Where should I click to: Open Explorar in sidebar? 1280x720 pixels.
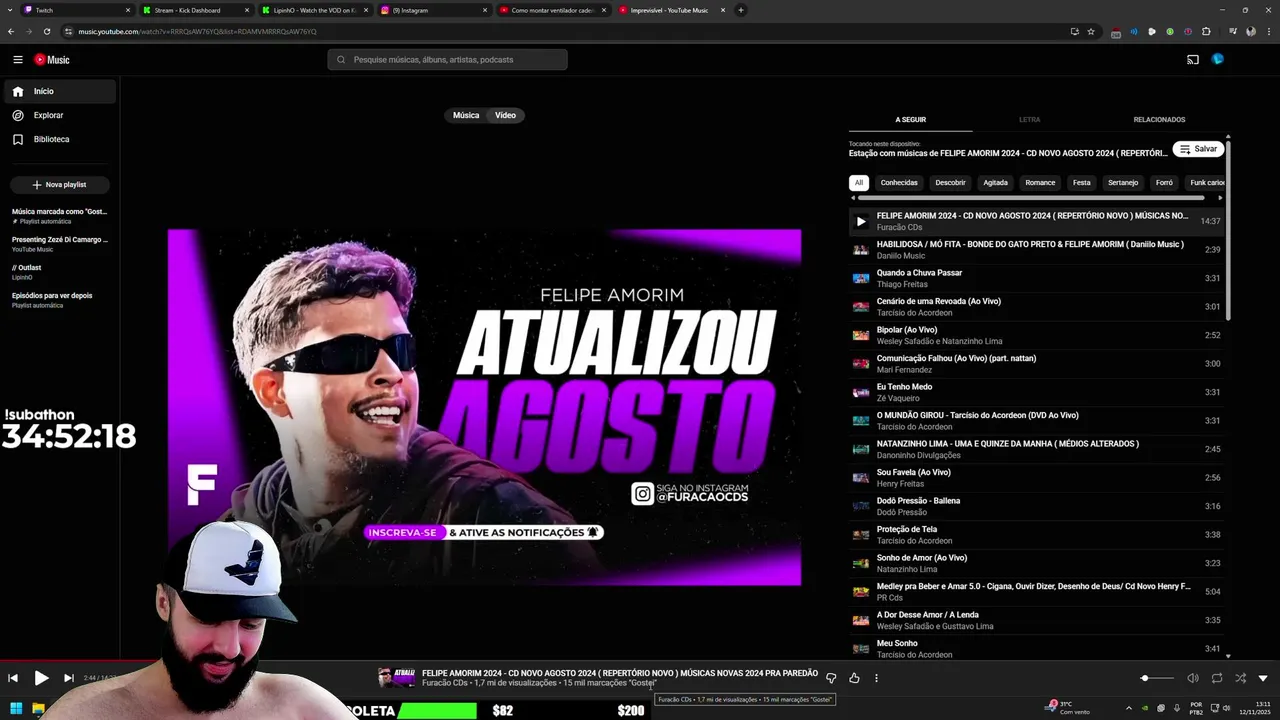[x=60, y=115]
